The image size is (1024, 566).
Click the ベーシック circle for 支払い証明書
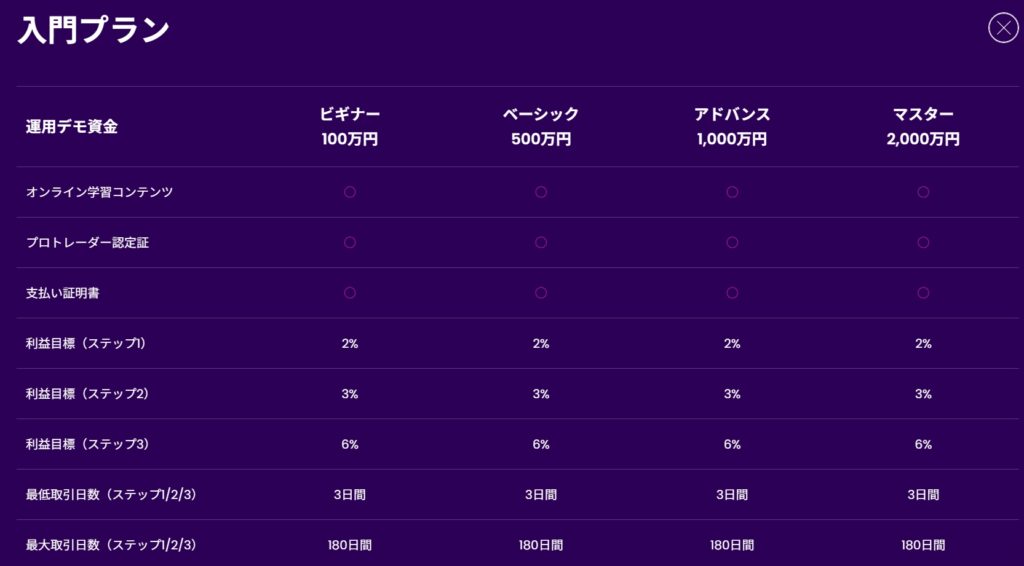[x=541, y=293]
